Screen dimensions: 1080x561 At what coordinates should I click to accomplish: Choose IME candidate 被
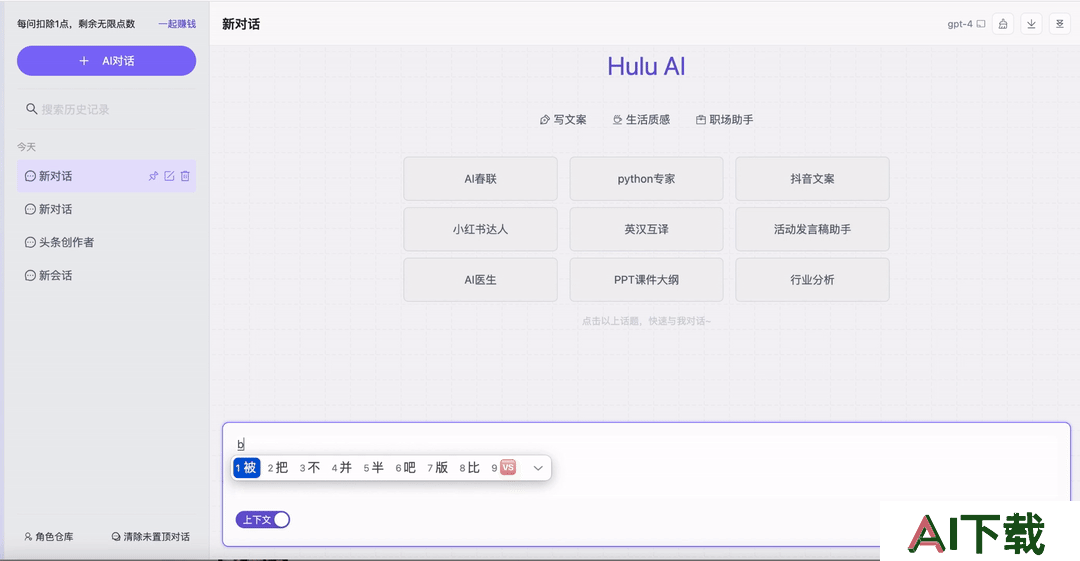coord(247,468)
